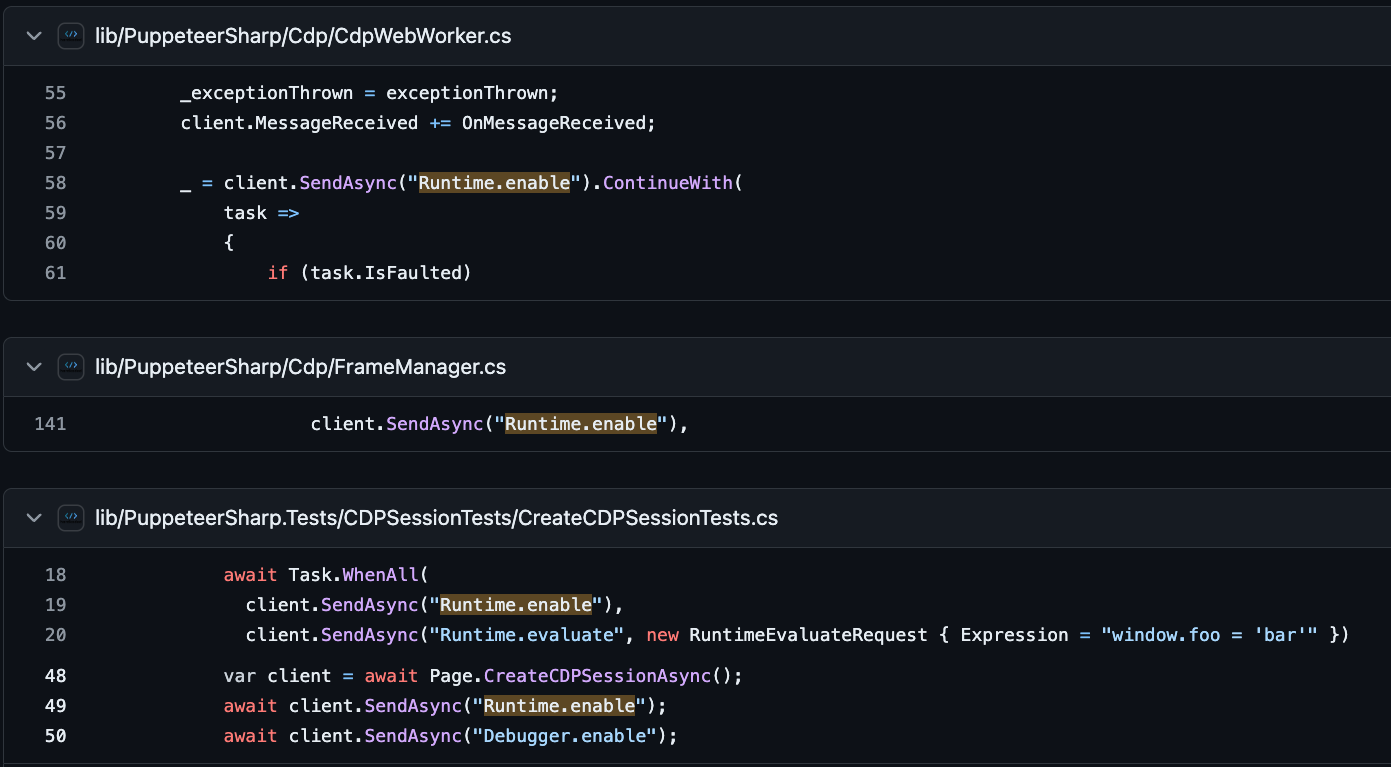Viewport: 1391px width, 767px height.
Task: Go to line 59 with task =>
Action: (56, 213)
